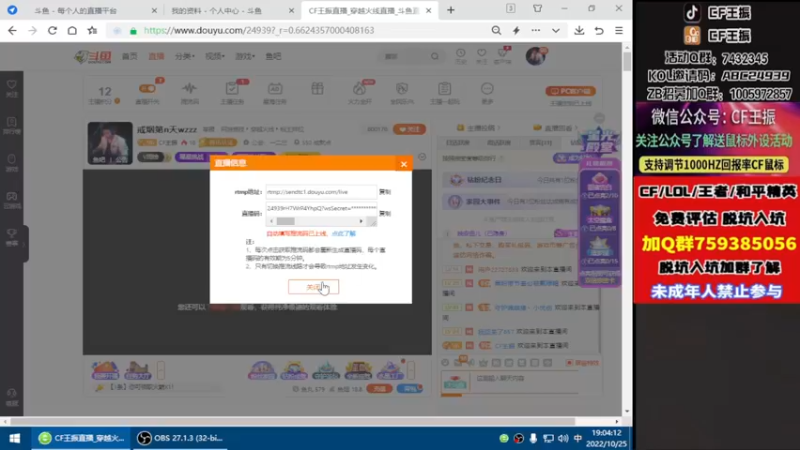Select the stream key text box
This screenshot has width=800, height=450.
tap(321, 208)
